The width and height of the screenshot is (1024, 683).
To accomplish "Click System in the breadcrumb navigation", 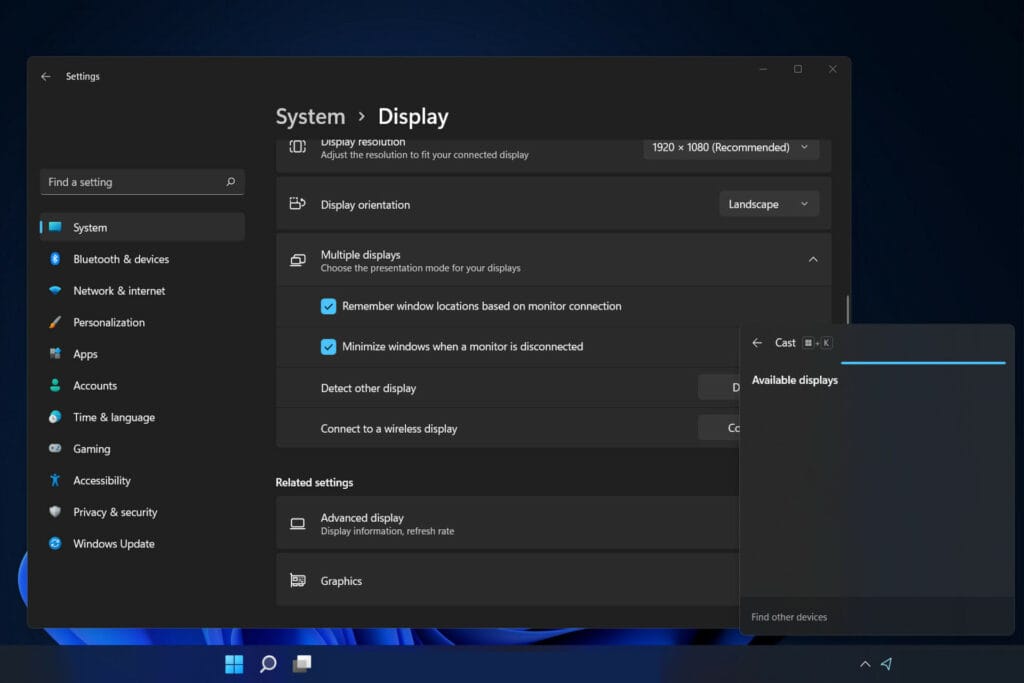I will (x=310, y=116).
